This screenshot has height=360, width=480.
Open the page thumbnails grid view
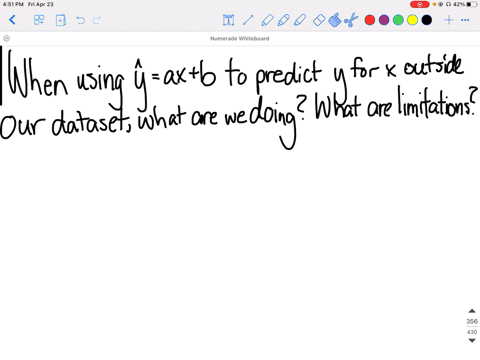39,20
